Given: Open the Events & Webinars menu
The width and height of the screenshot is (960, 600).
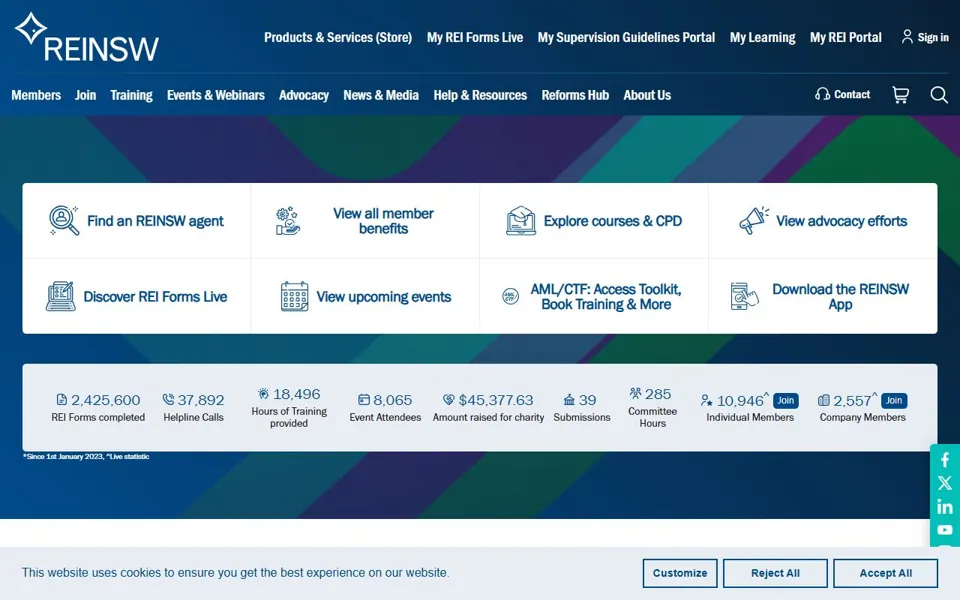Looking at the screenshot, I should click(216, 95).
